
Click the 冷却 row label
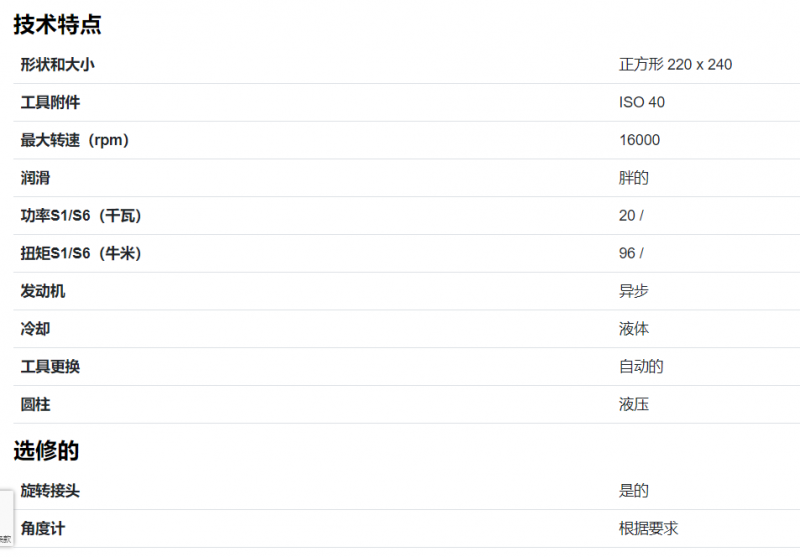coord(35,329)
